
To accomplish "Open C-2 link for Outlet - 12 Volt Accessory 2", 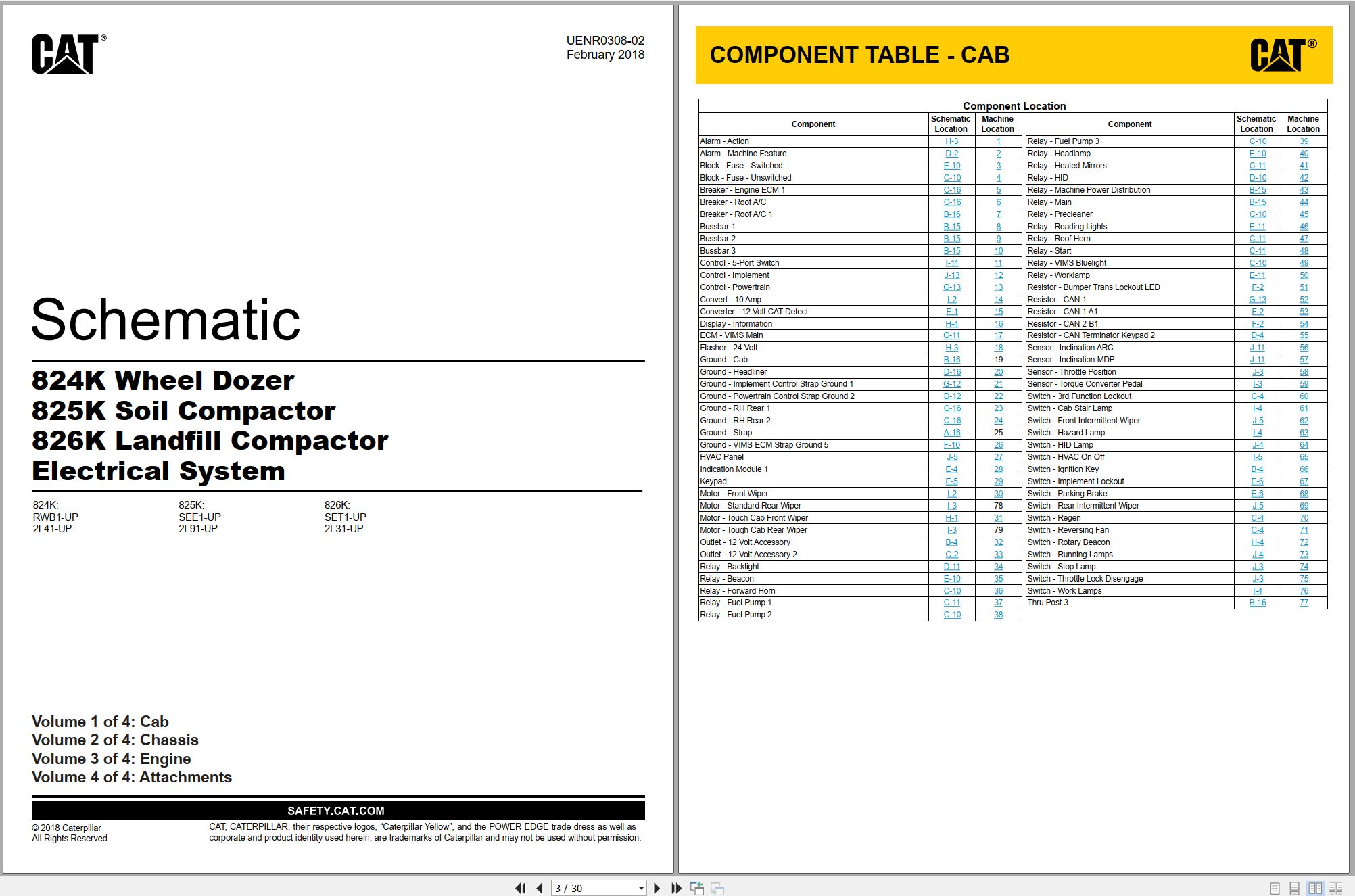I will 951,555.
